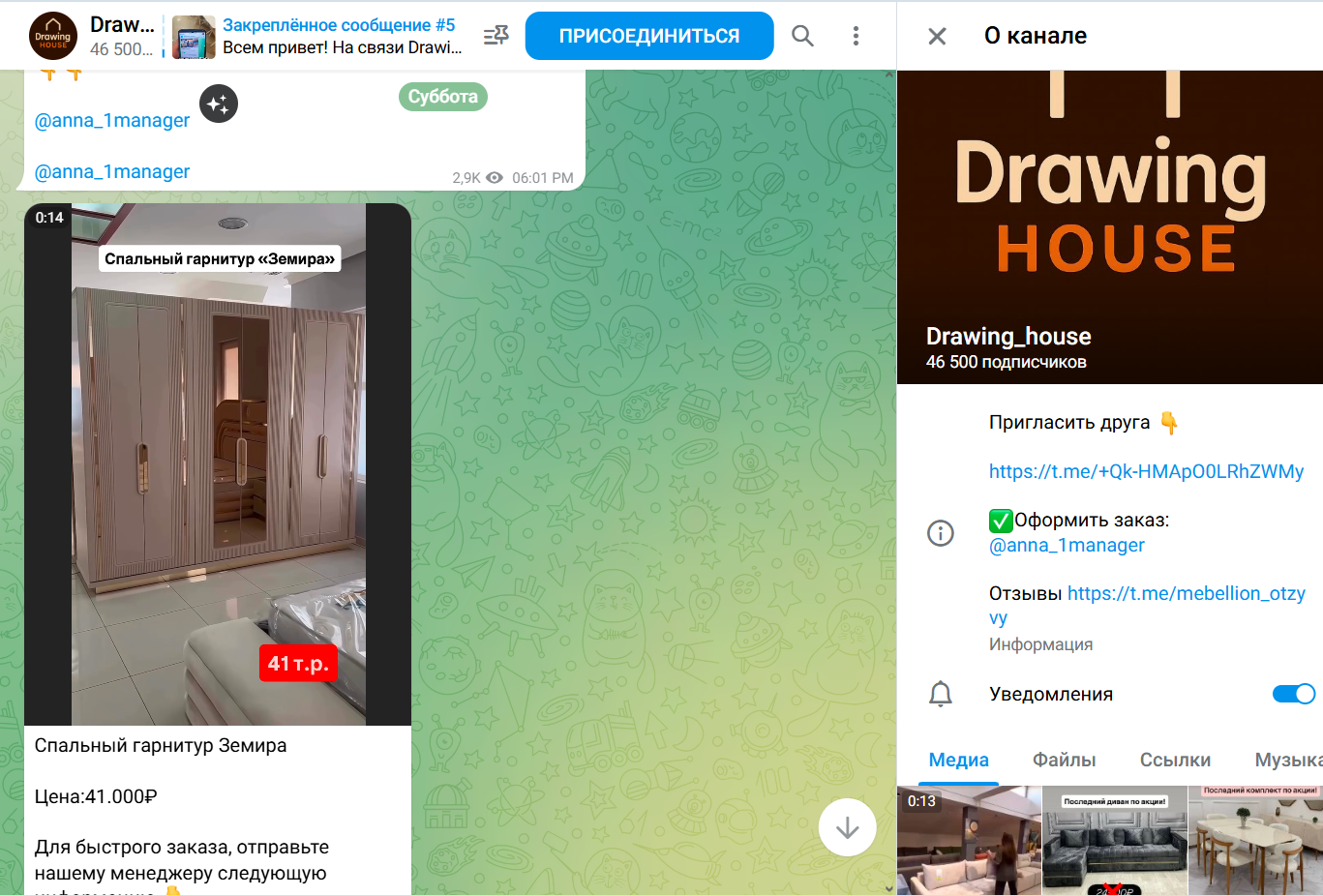Open the chat three-dot options menu
Screen dimensions: 1323x896
point(856,36)
